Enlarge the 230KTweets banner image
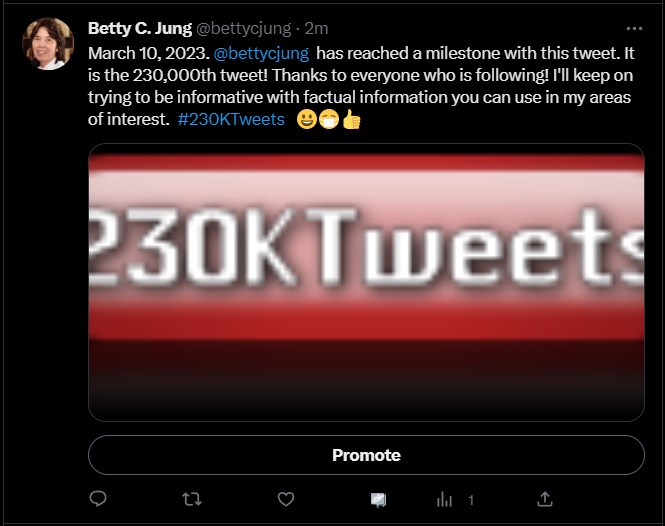 (366, 282)
